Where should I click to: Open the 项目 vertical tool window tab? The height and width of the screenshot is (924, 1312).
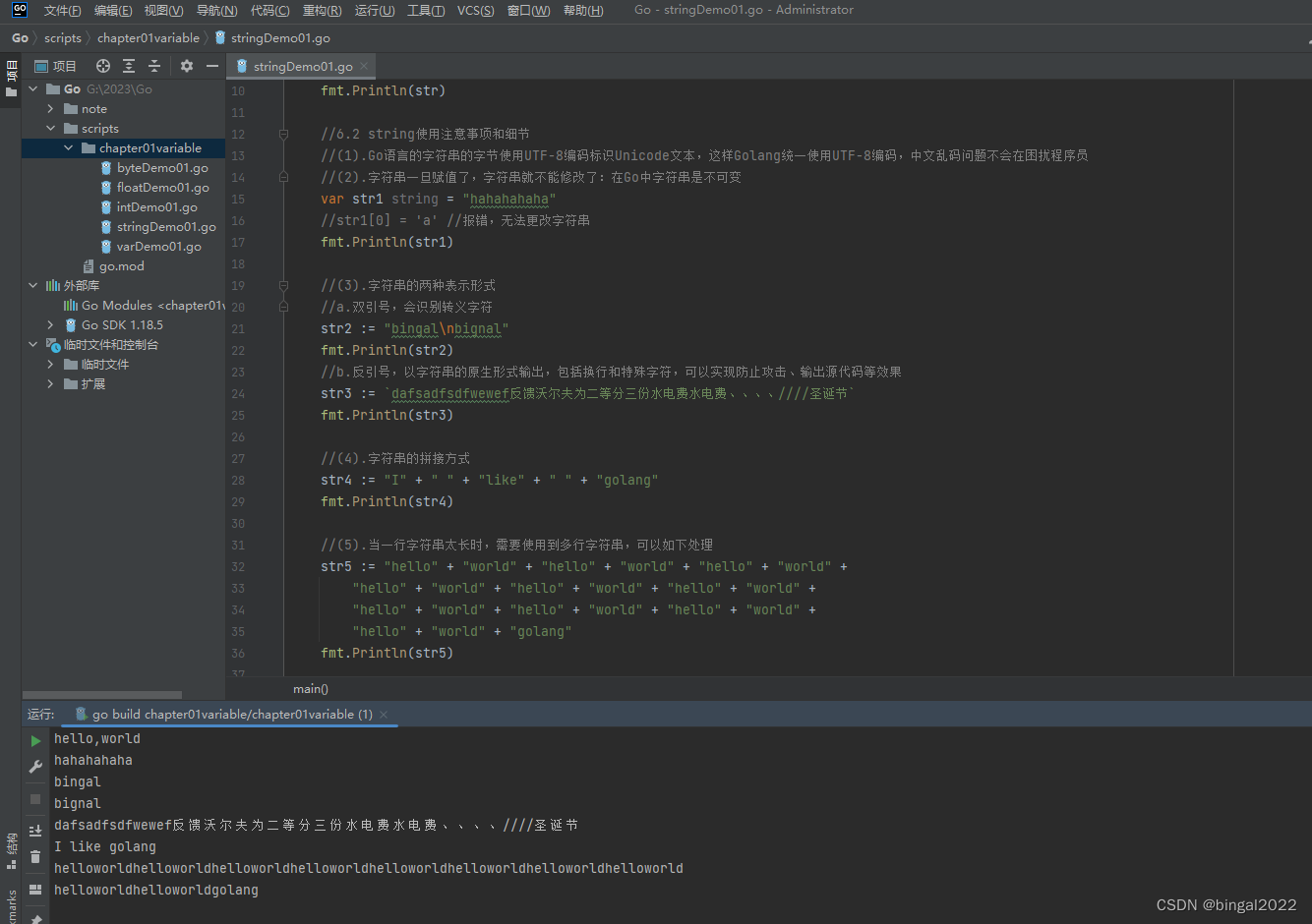point(11,79)
